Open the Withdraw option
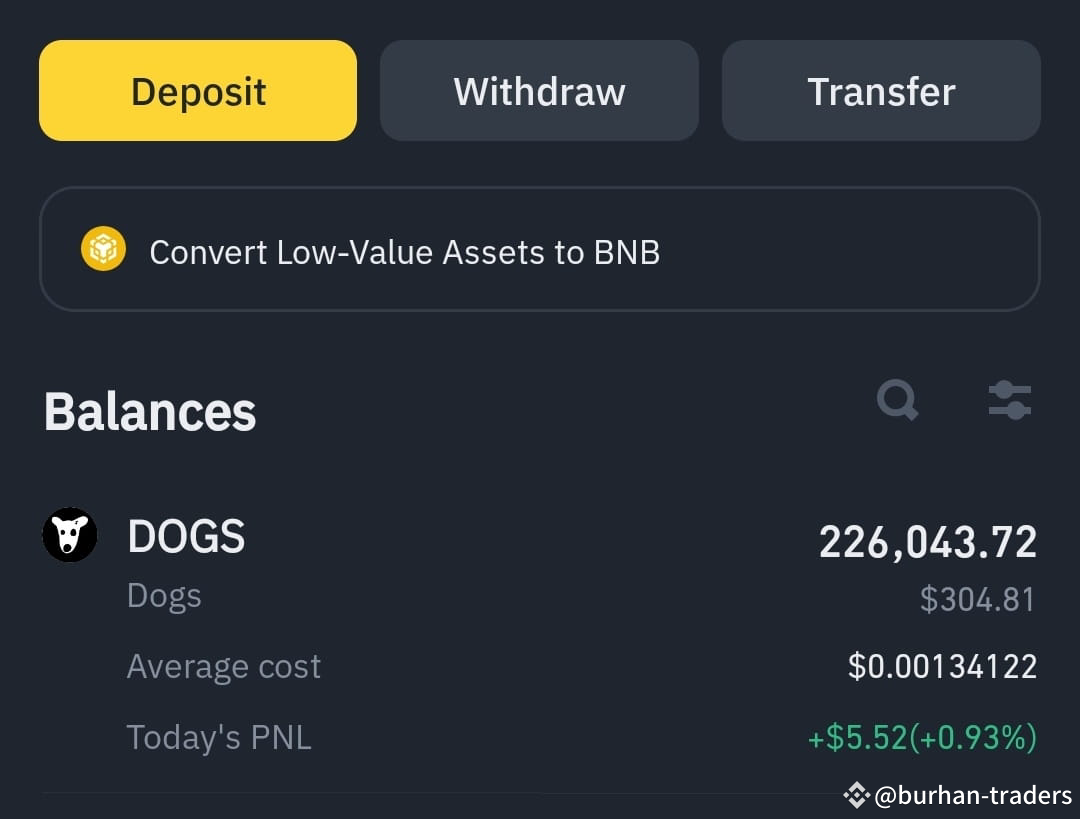Image resolution: width=1080 pixels, height=819 pixels. click(x=539, y=90)
